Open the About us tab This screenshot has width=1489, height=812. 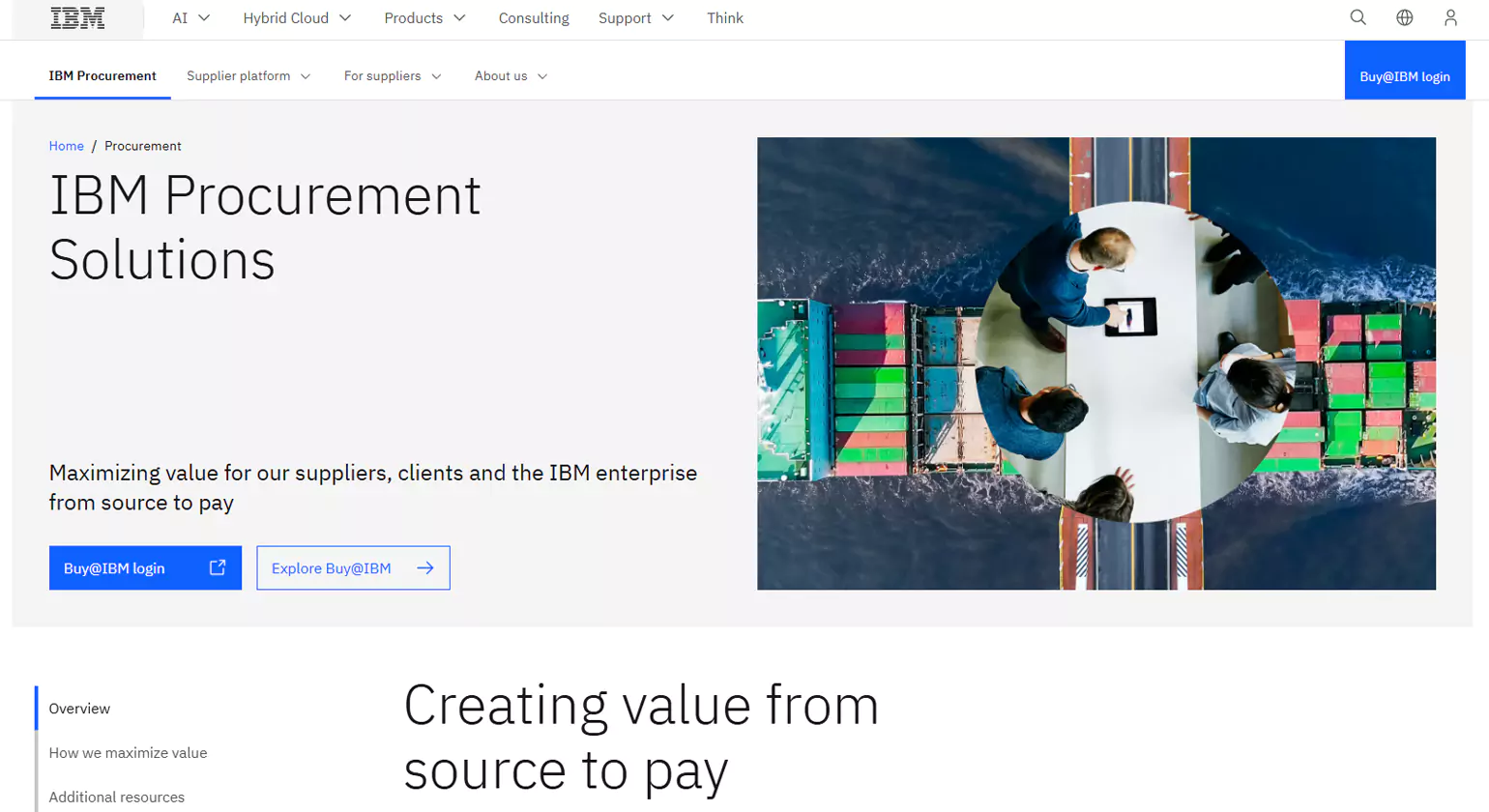511,75
